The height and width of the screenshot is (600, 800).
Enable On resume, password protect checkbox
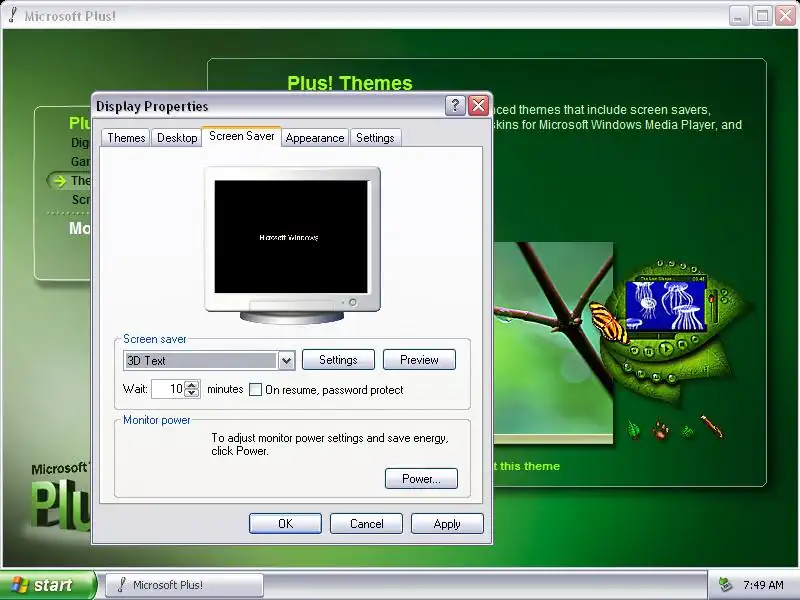(x=255, y=390)
